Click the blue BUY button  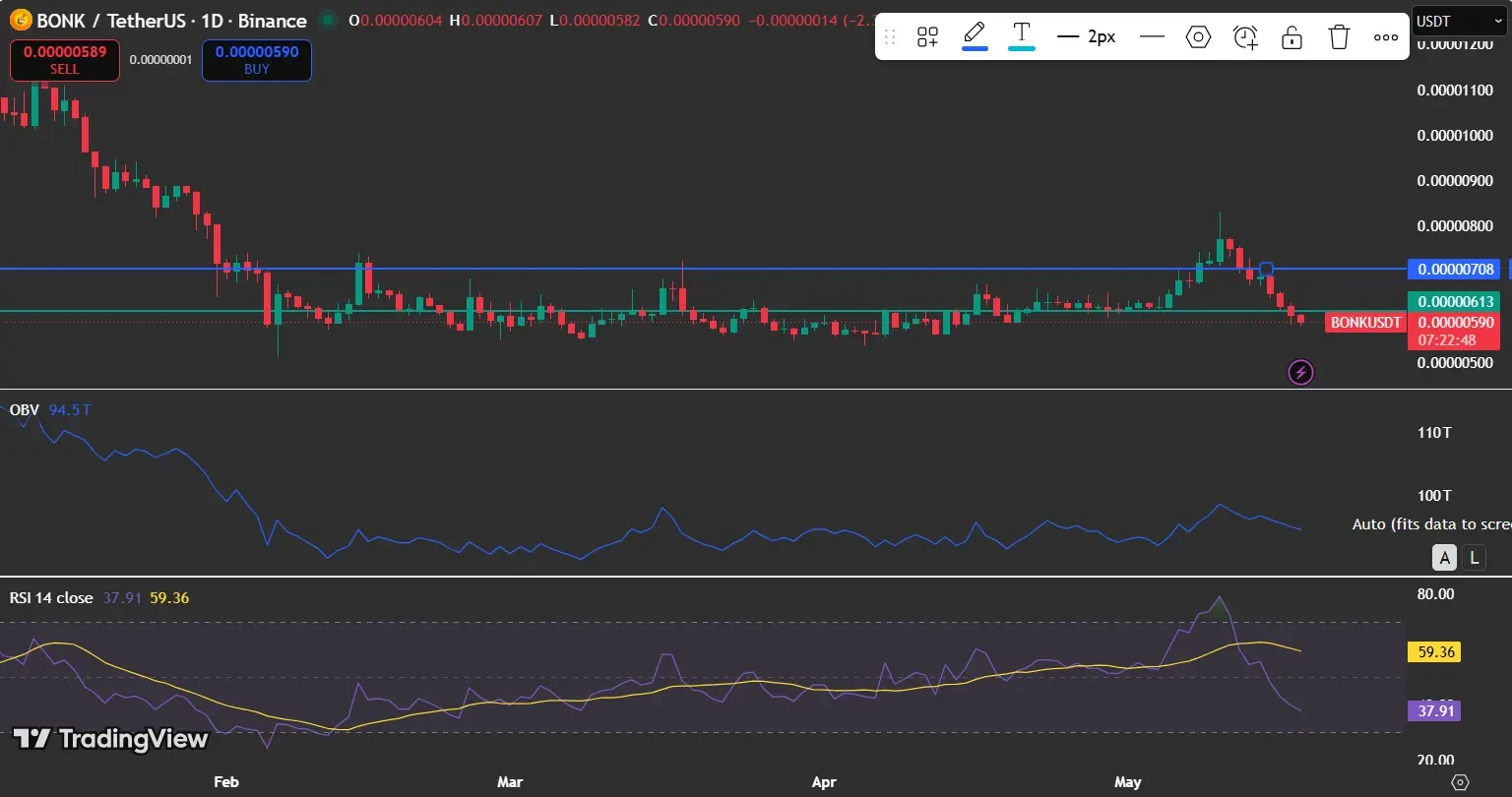tap(257, 60)
